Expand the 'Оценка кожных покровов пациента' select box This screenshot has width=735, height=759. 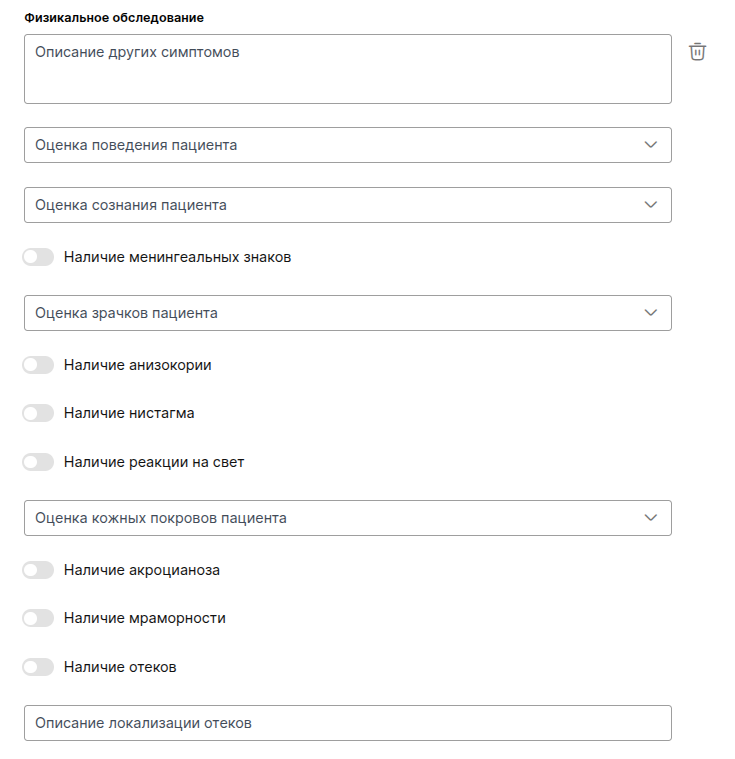click(330, 518)
